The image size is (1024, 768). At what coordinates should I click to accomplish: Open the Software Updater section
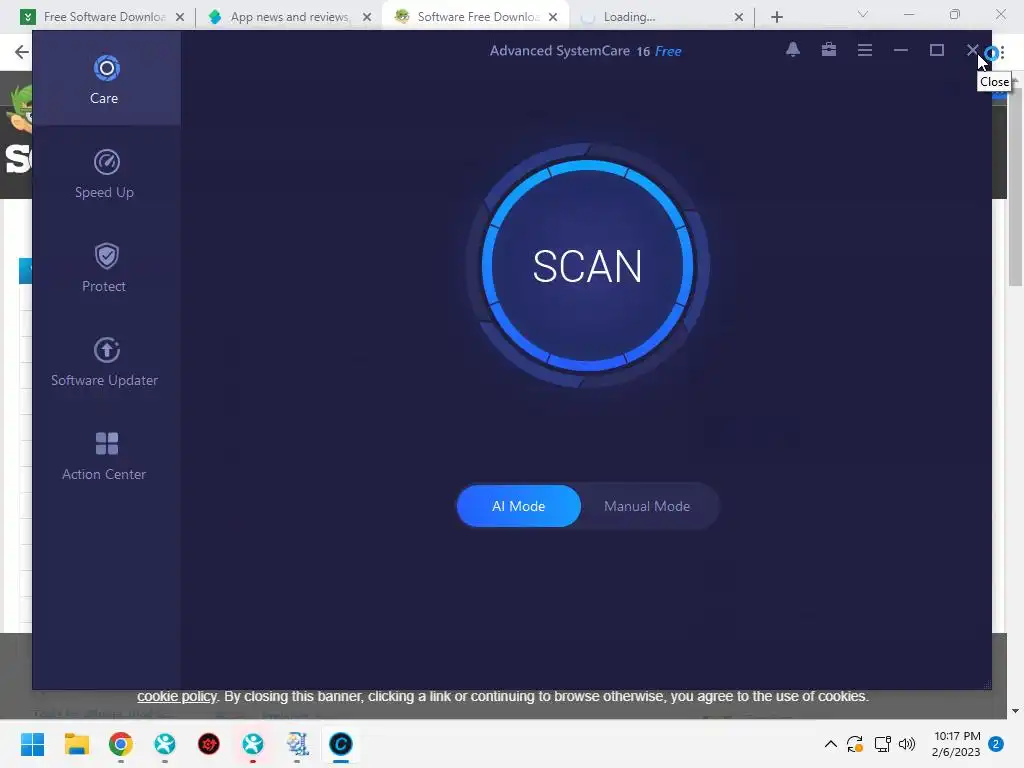tap(106, 362)
